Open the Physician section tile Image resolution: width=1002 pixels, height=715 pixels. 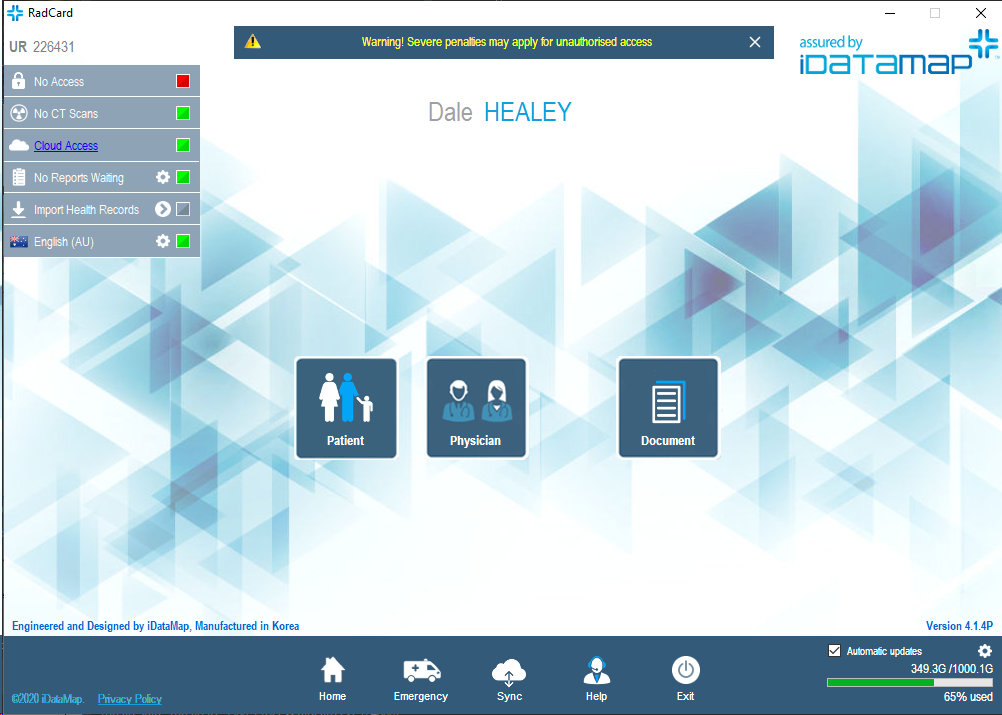tap(476, 408)
